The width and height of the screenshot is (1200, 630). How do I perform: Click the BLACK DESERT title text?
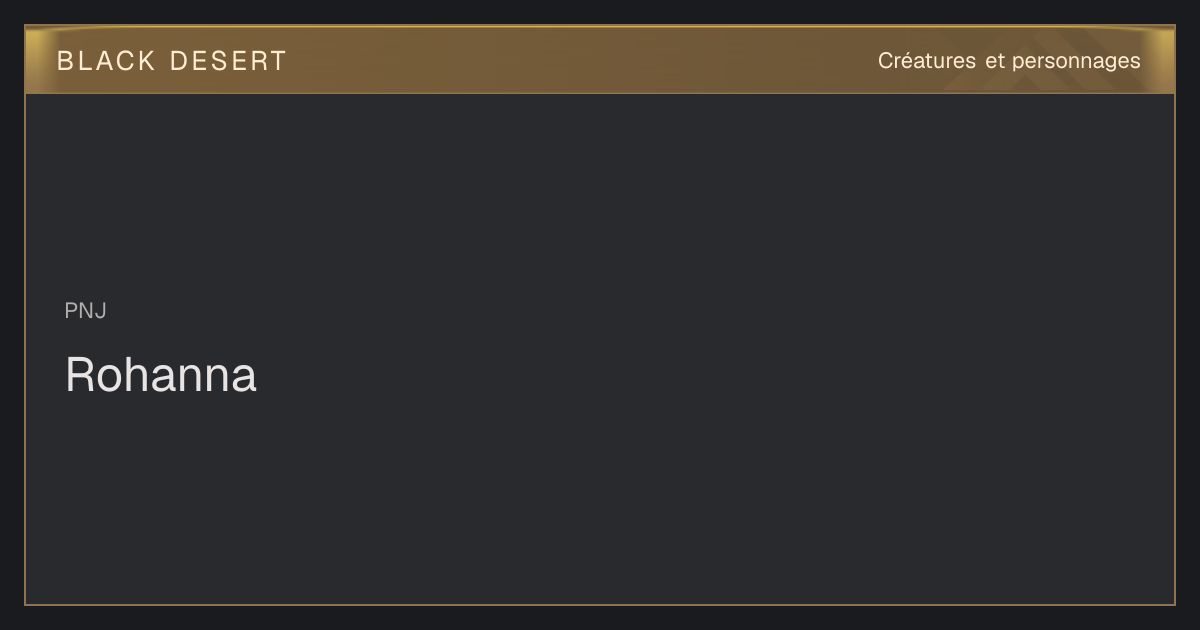[172, 61]
